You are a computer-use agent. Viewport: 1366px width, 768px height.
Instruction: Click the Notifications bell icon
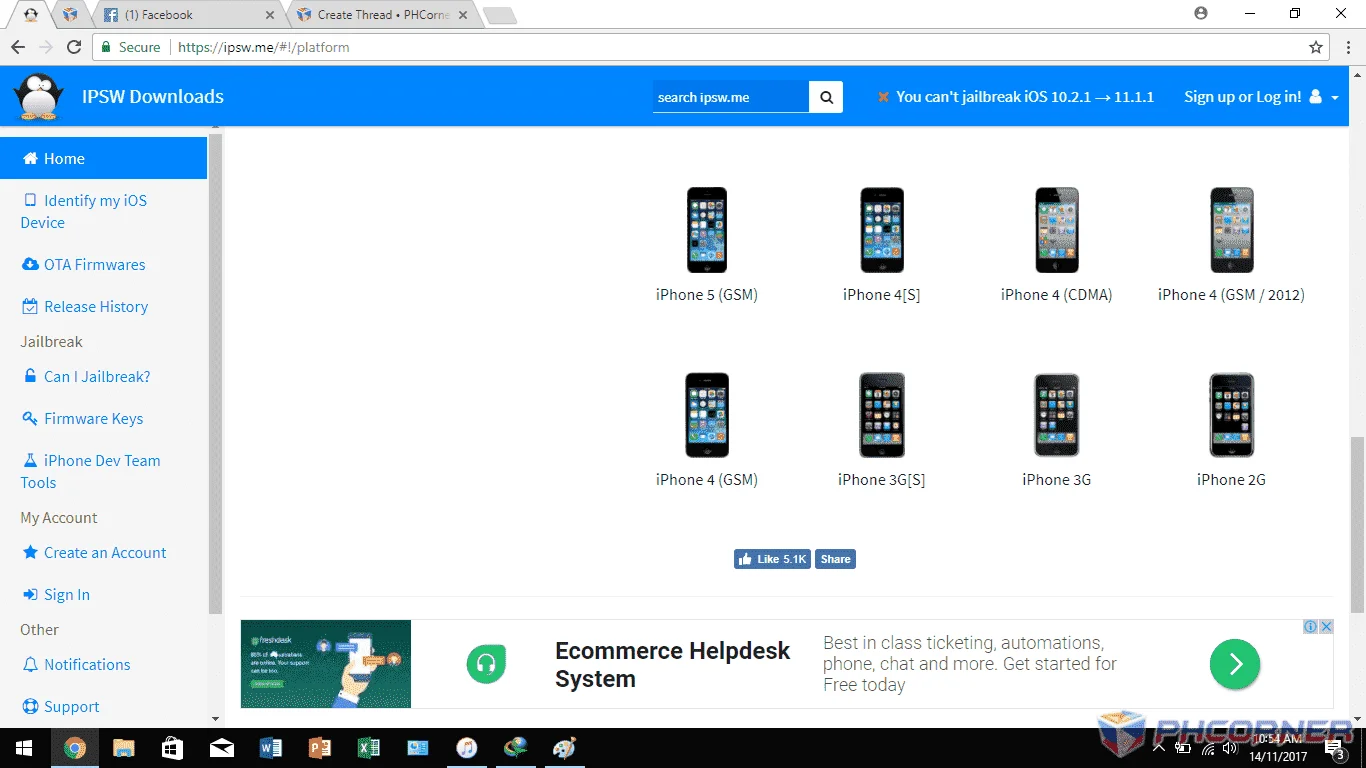coord(30,665)
